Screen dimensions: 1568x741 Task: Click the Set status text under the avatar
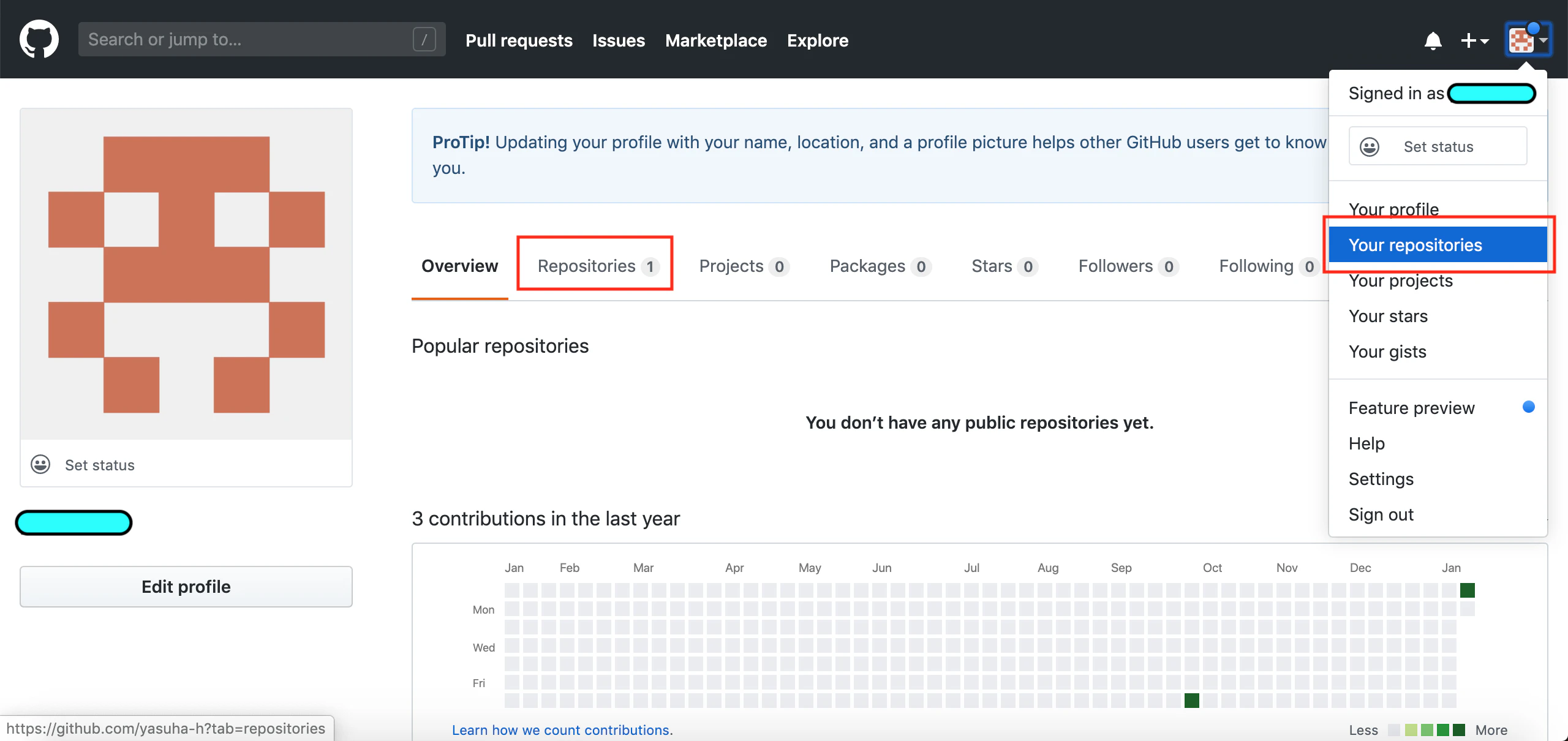tap(100, 465)
